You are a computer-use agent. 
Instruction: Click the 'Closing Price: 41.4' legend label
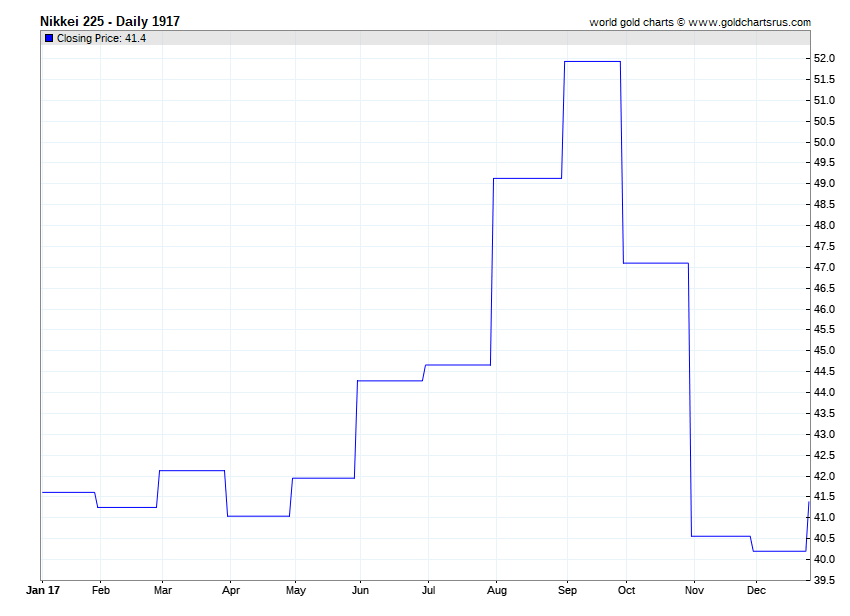[101, 38]
